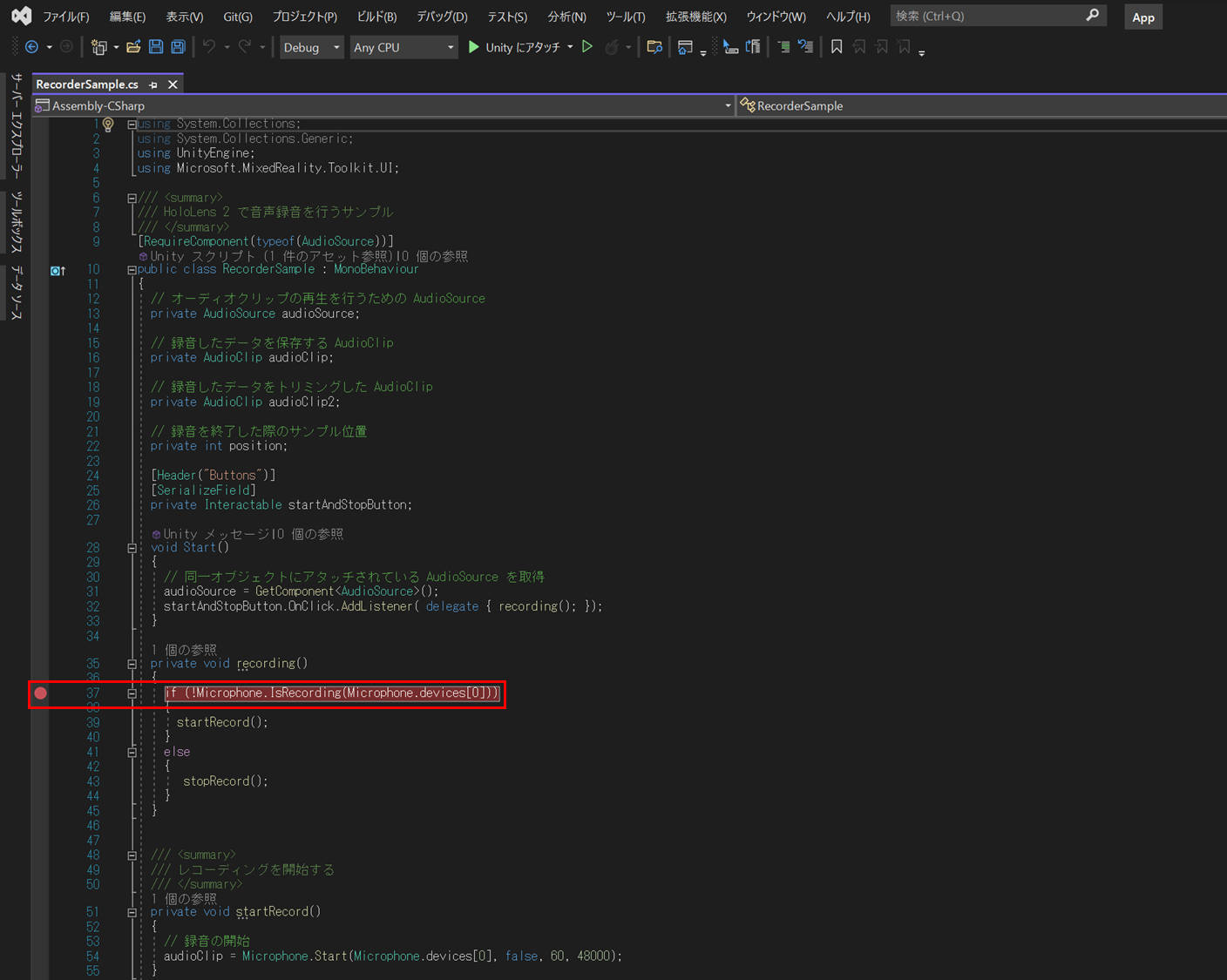
Task: Click the Undo arrow icon
Action: [209, 47]
